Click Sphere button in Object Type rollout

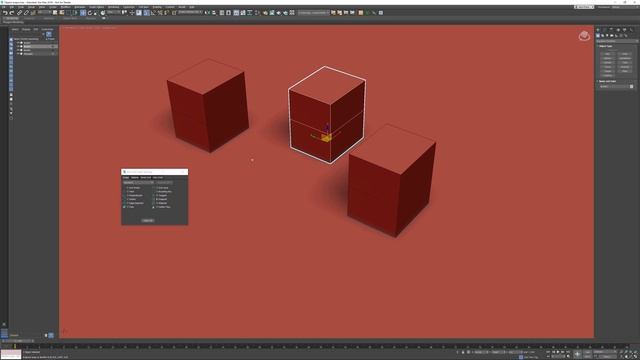click(x=607, y=58)
